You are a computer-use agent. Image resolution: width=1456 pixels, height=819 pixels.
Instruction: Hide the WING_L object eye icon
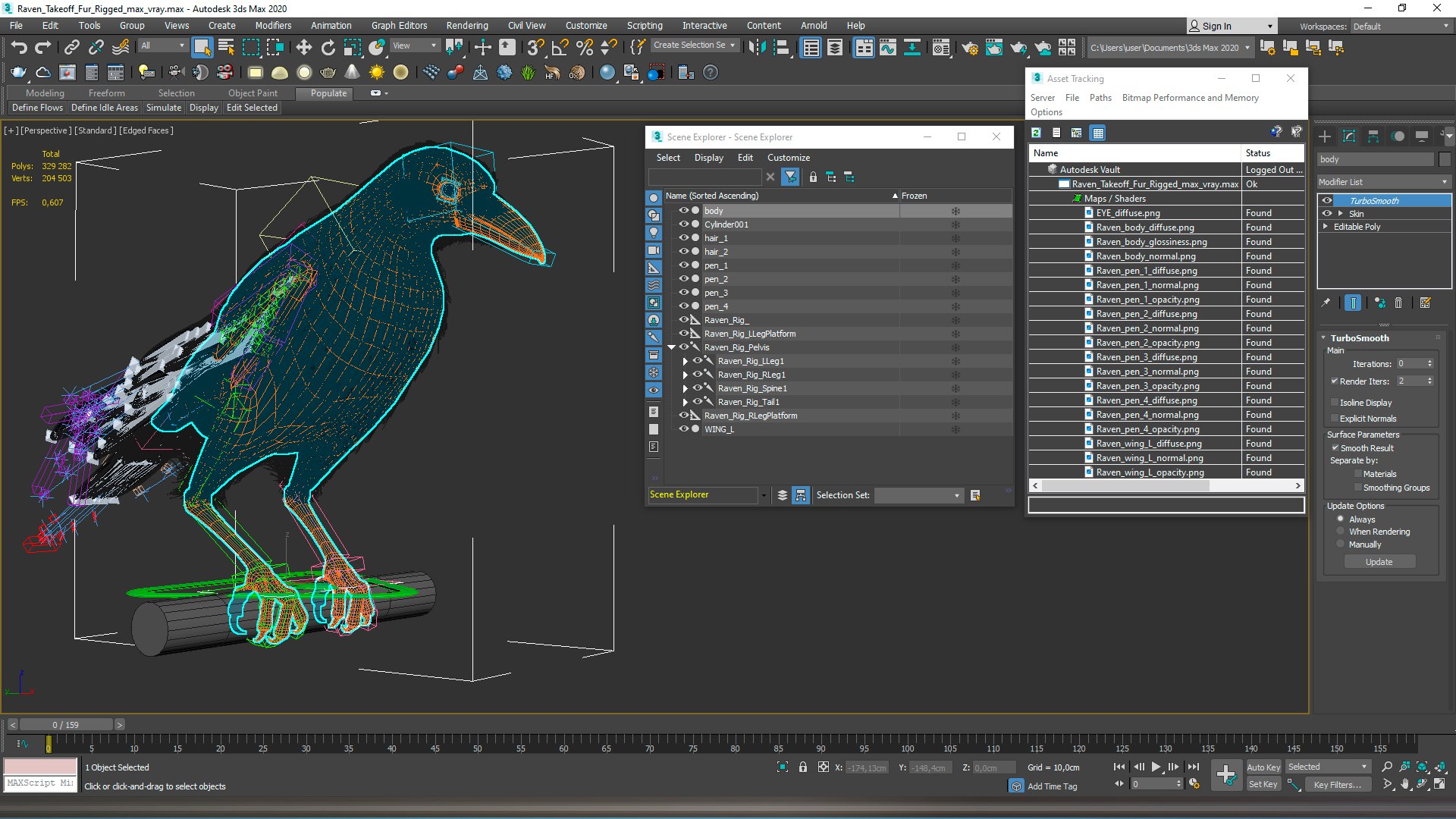pos(683,429)
